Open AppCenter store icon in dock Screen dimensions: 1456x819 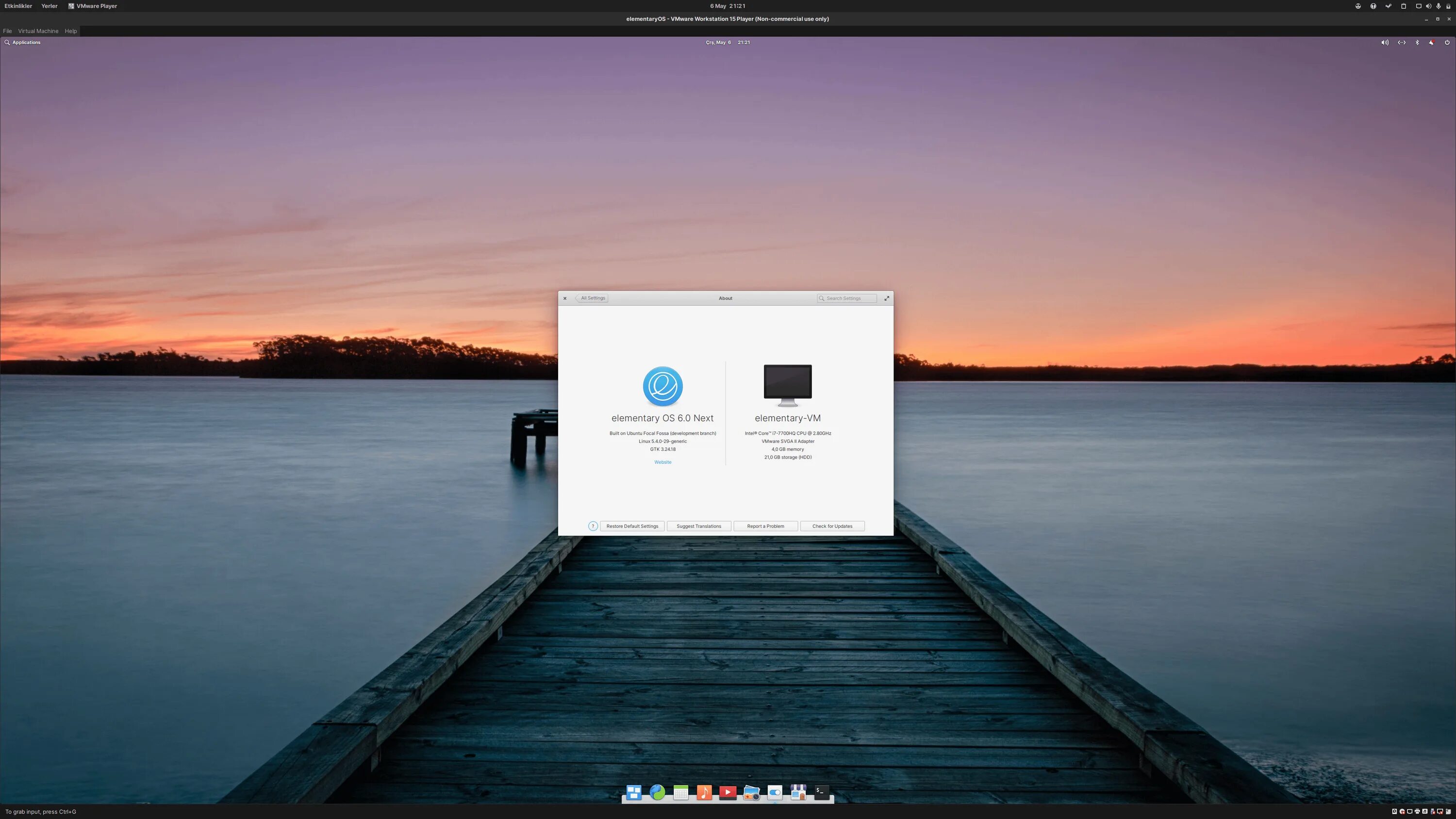[798, 793]
